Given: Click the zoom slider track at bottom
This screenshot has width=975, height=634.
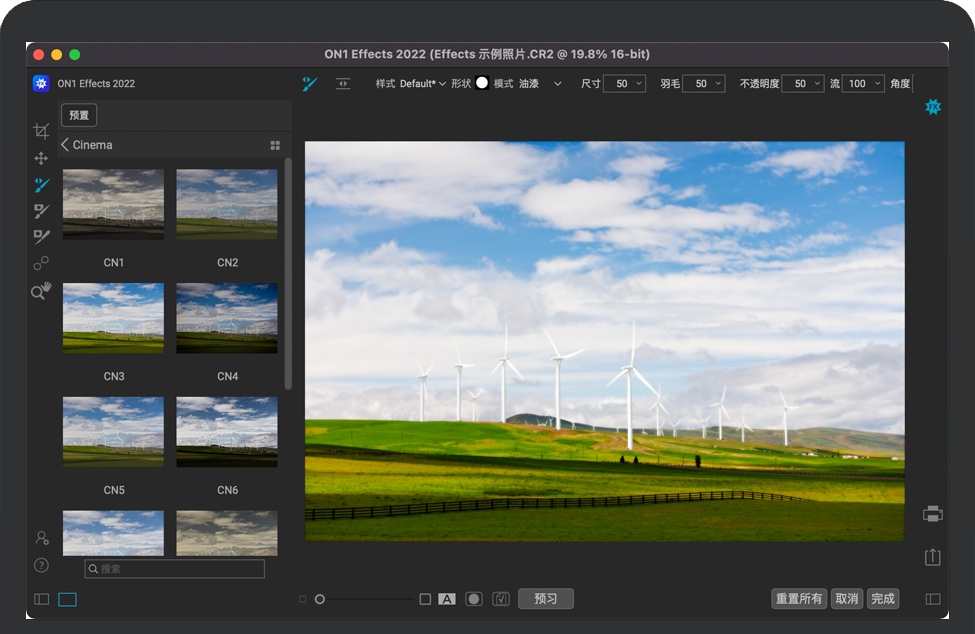Looking at the screenshot, I should pos(365,599).
